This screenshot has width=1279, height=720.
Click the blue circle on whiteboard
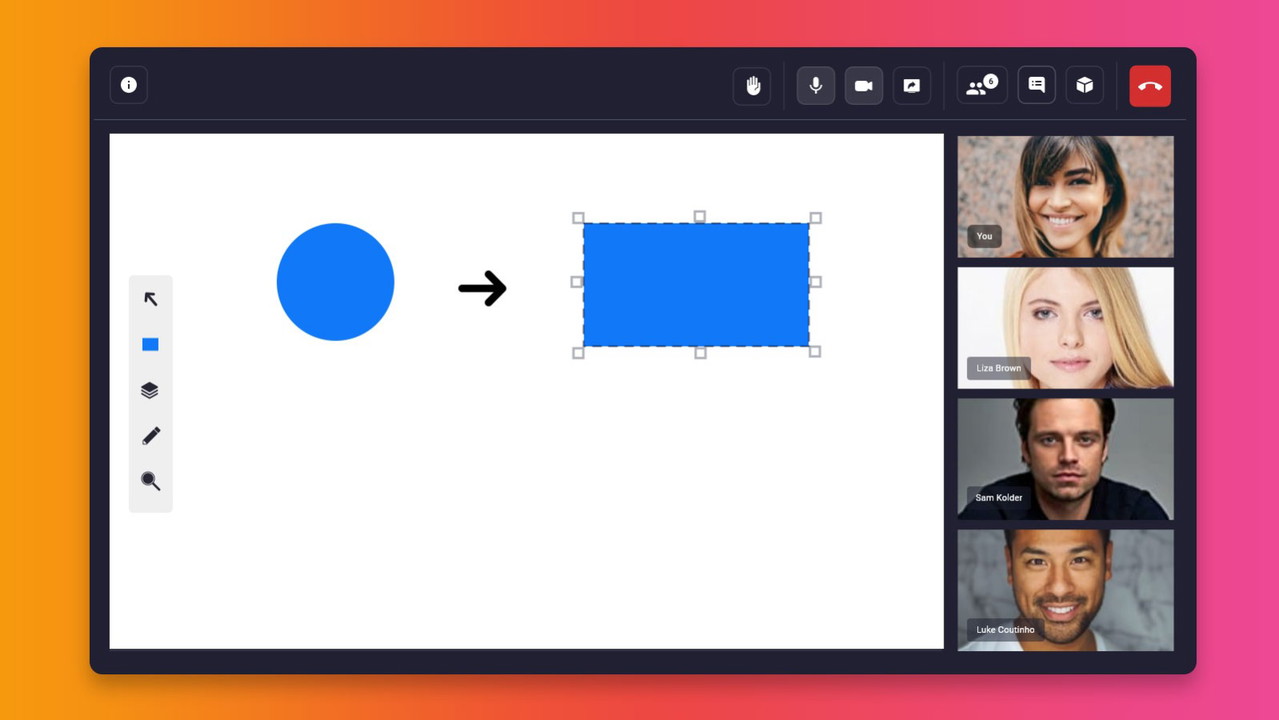(335, 282)
